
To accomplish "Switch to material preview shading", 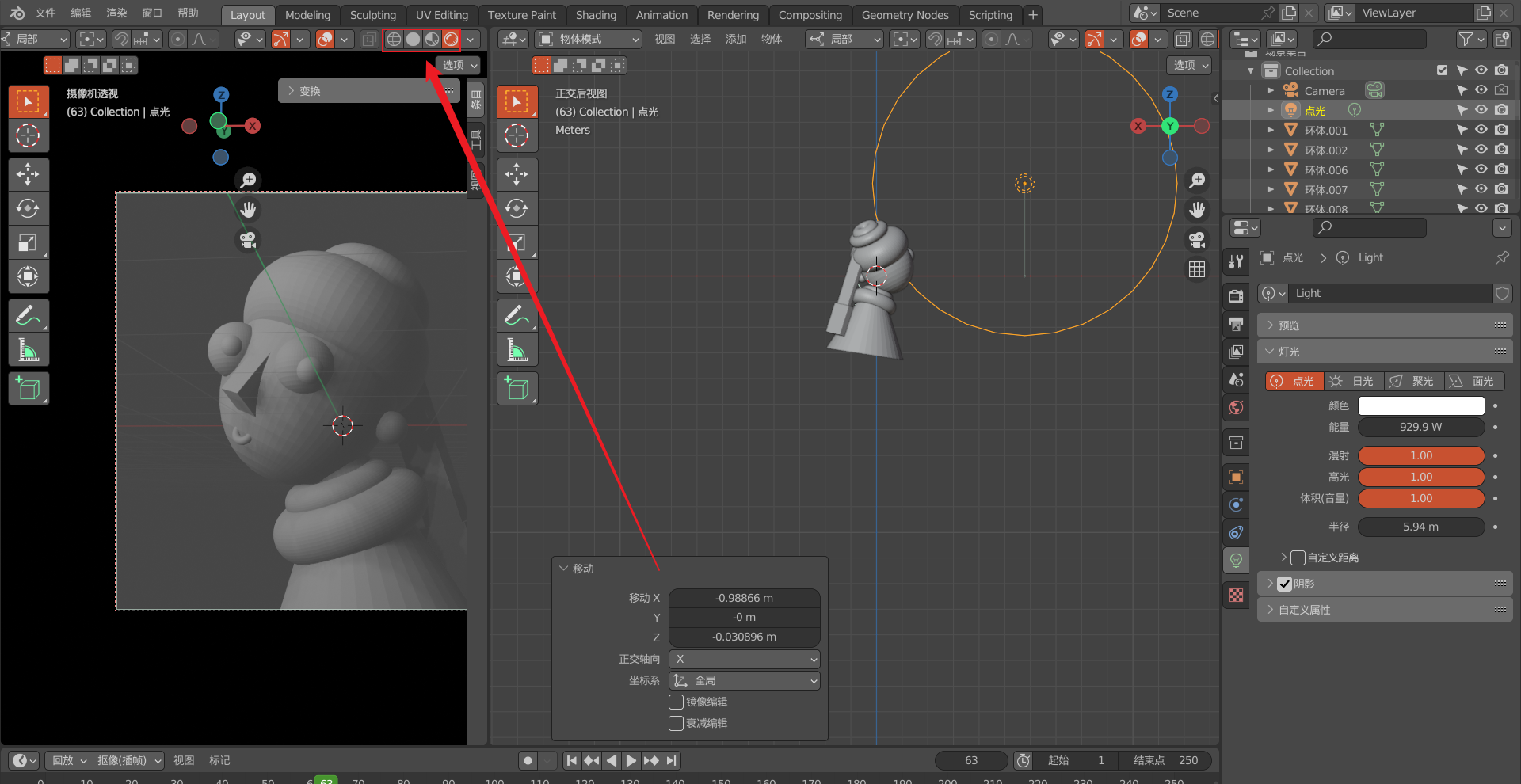I will 432,39.
